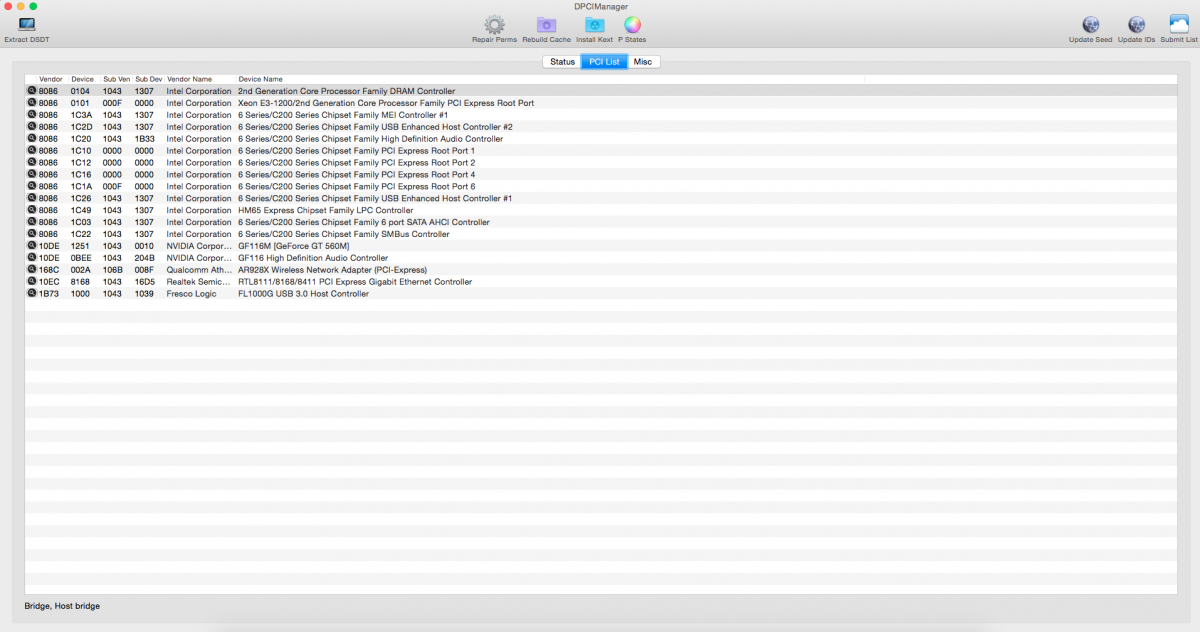
Task: Select the Qualcomm AR928X Wireless Network Adapter row
Action: [x=332, y=270]
